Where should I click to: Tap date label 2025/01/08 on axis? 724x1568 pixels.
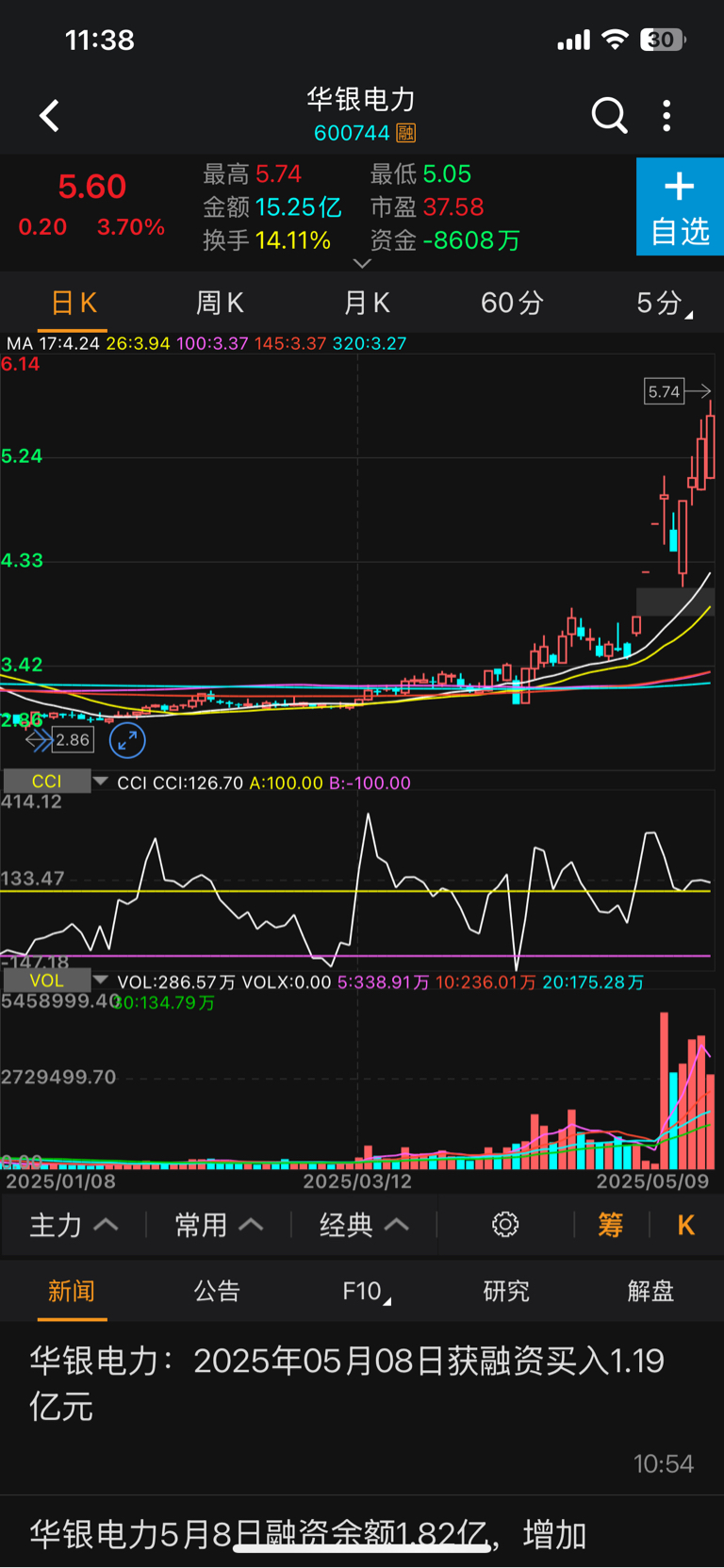[x=60, y=1180]
